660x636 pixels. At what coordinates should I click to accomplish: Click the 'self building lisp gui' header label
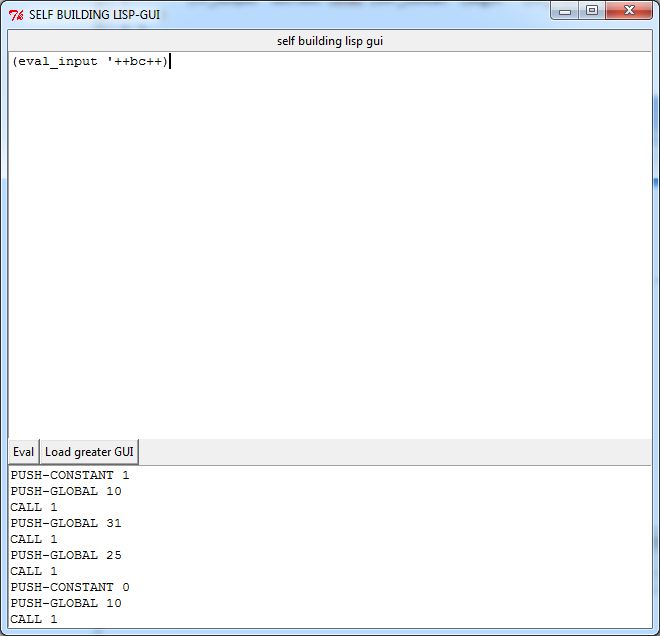point(330,41)
